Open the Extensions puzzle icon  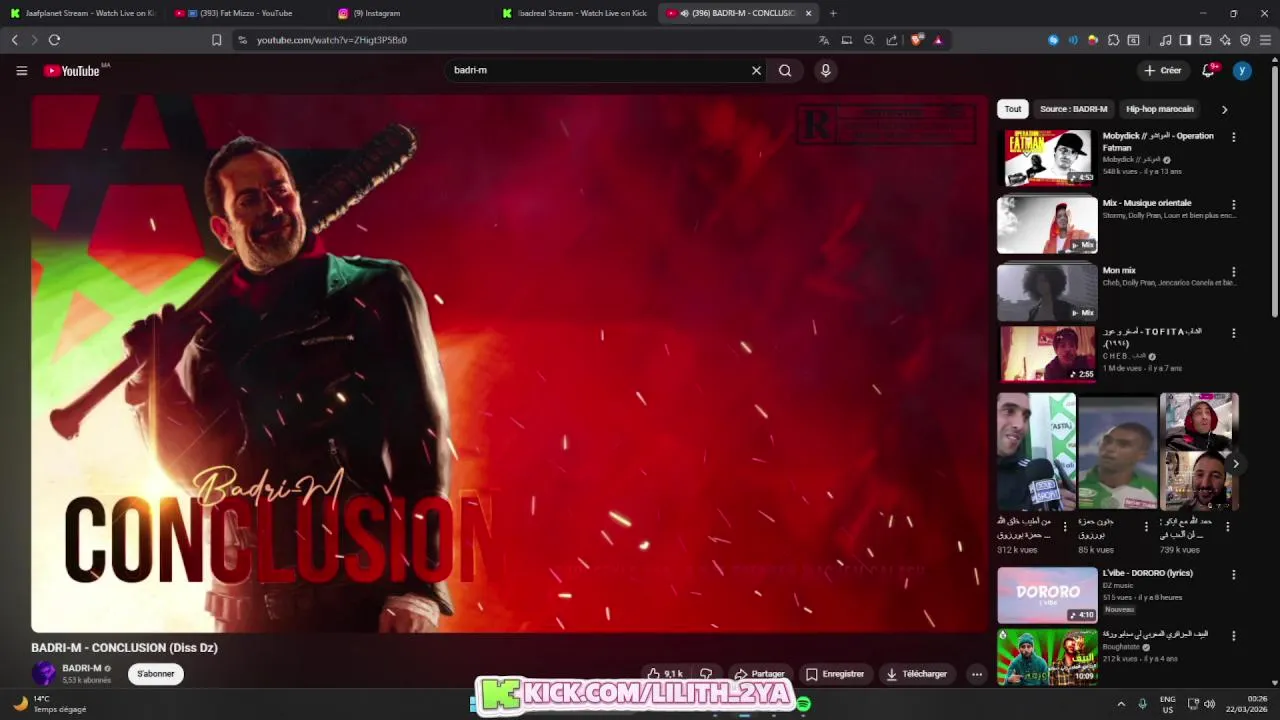pyautogui.click(x=1113, y=40)
